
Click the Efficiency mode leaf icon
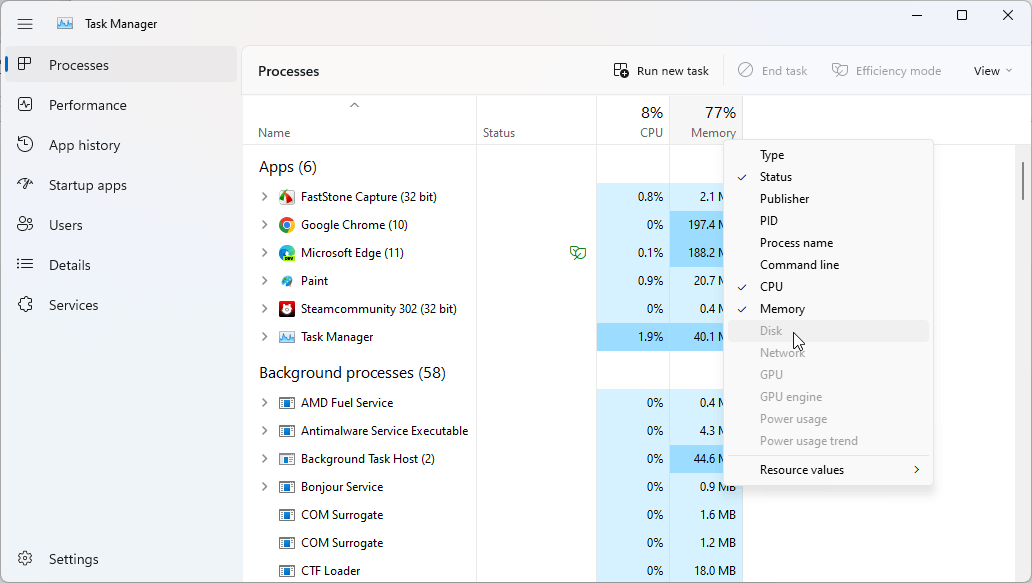(x=840, y=70)
